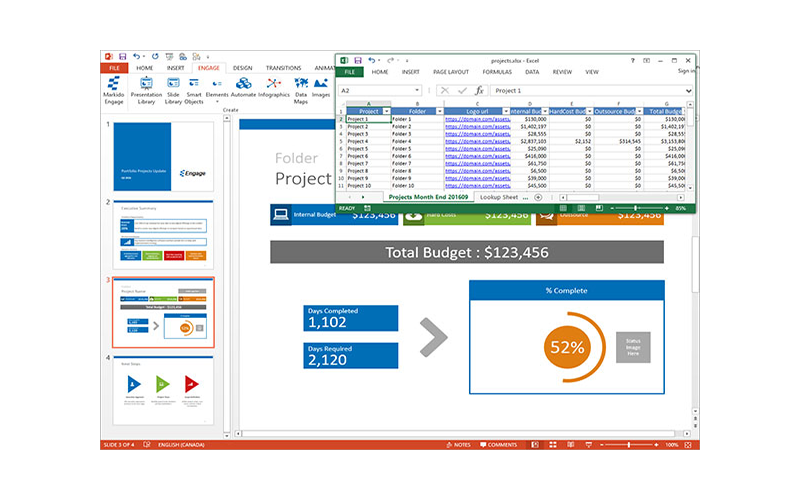The height and width of the screenshot is (500, 800).
Task: Start PowerPoint Slide Show from status bar
Action: pyautogui.click(x=588, y=445)
